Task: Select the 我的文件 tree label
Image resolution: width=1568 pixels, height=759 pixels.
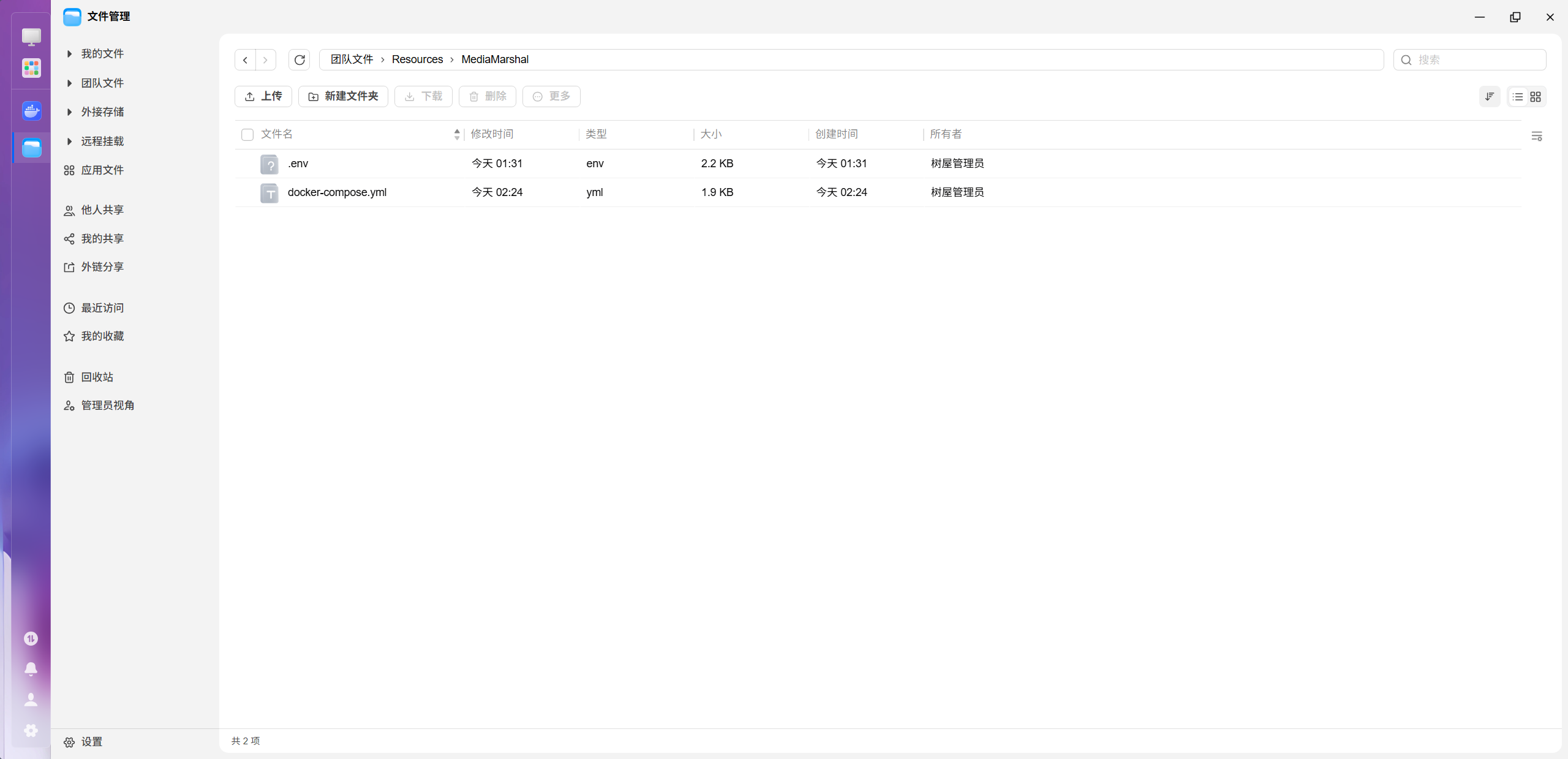Action: click(102, 54)
